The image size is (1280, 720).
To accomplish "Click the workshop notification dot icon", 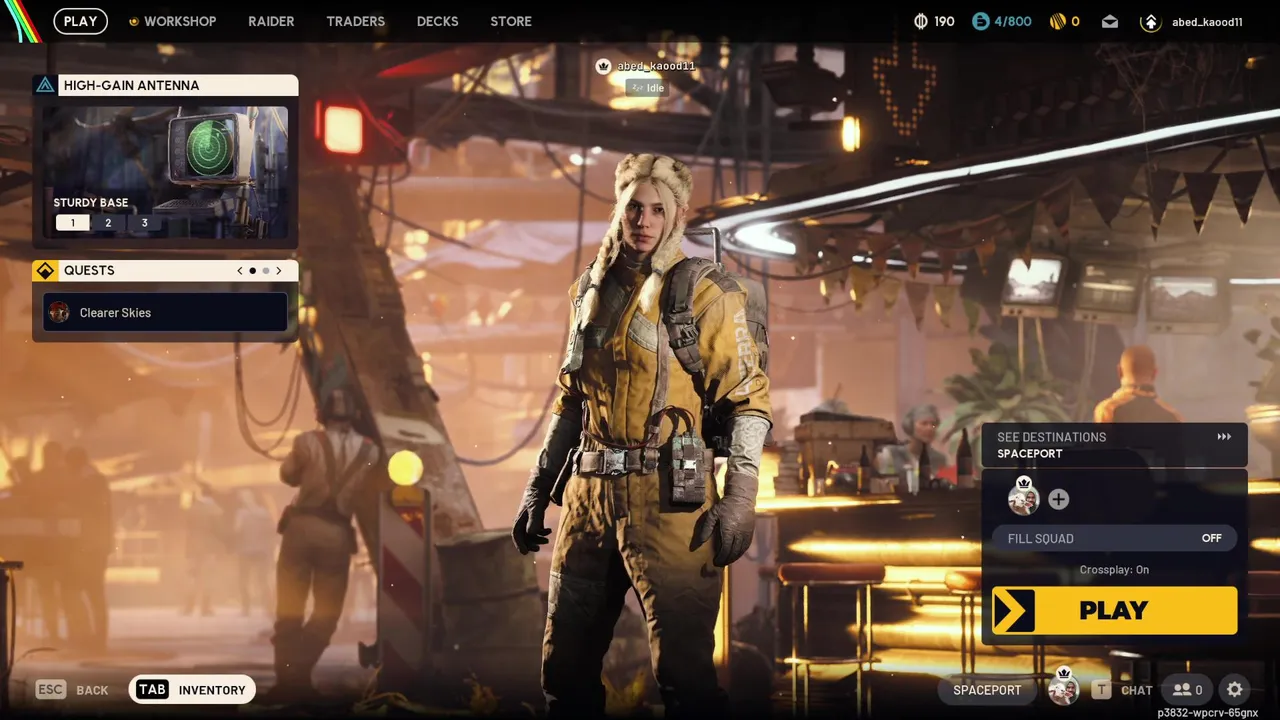I will pos(134,21).
